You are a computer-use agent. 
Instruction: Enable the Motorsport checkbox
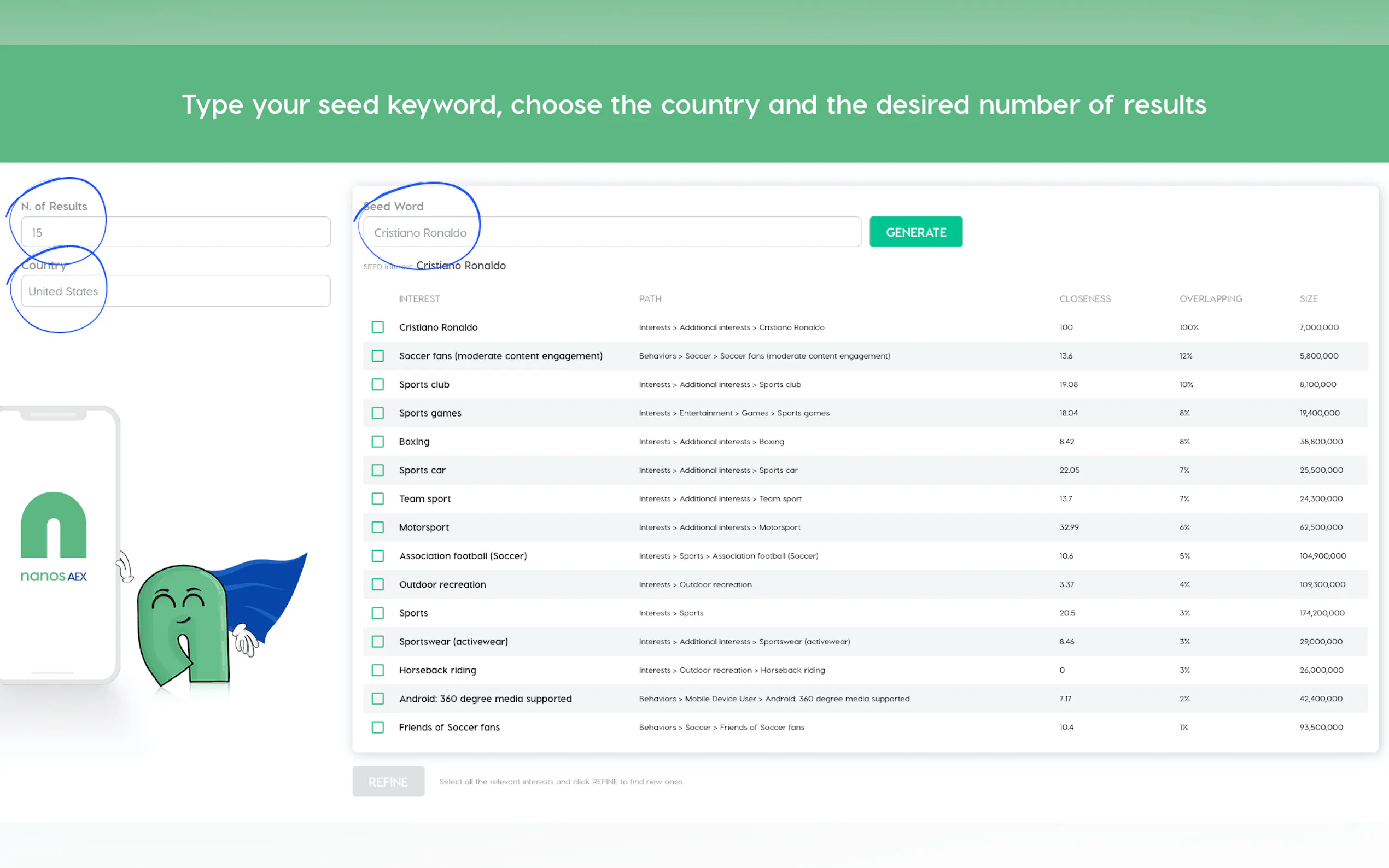[377, 527]
